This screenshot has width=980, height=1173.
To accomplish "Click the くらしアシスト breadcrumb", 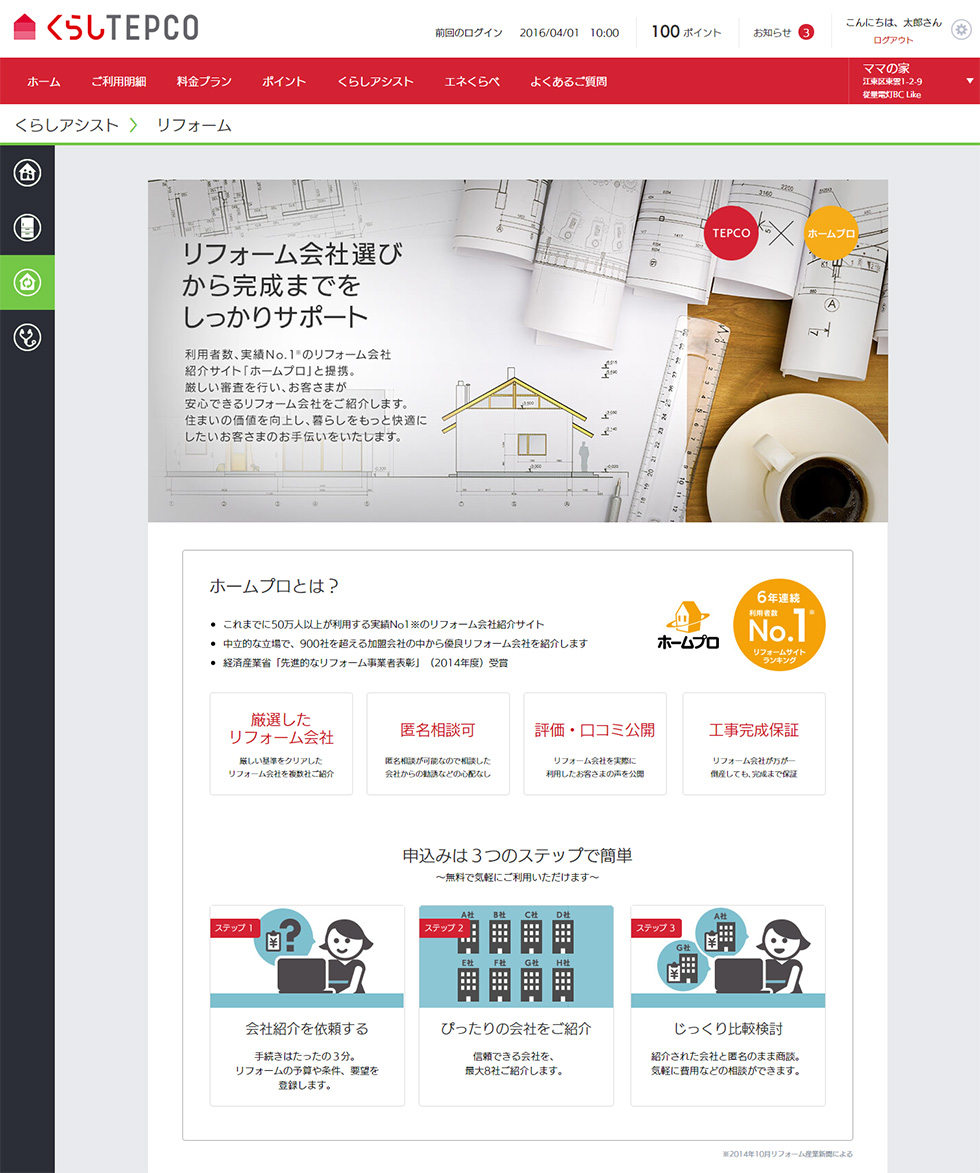I will [67, 125].
